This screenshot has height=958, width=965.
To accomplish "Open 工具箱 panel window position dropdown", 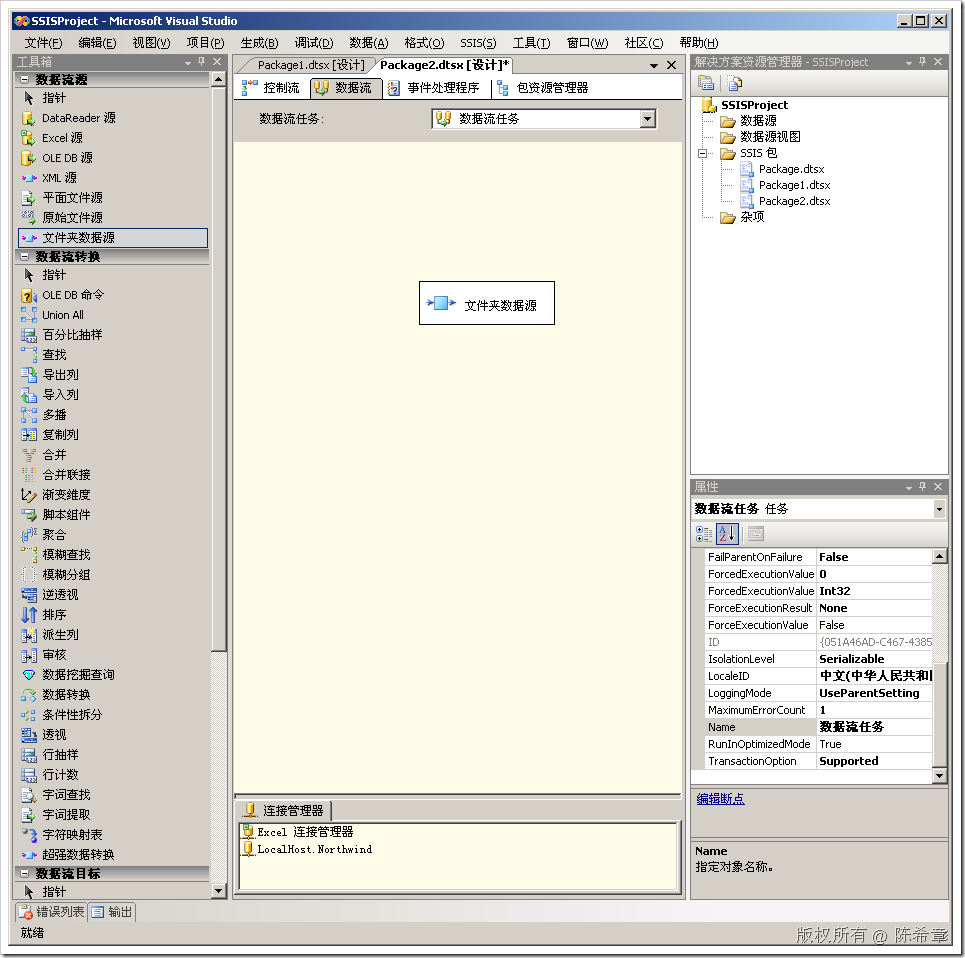I will point(188,62).
